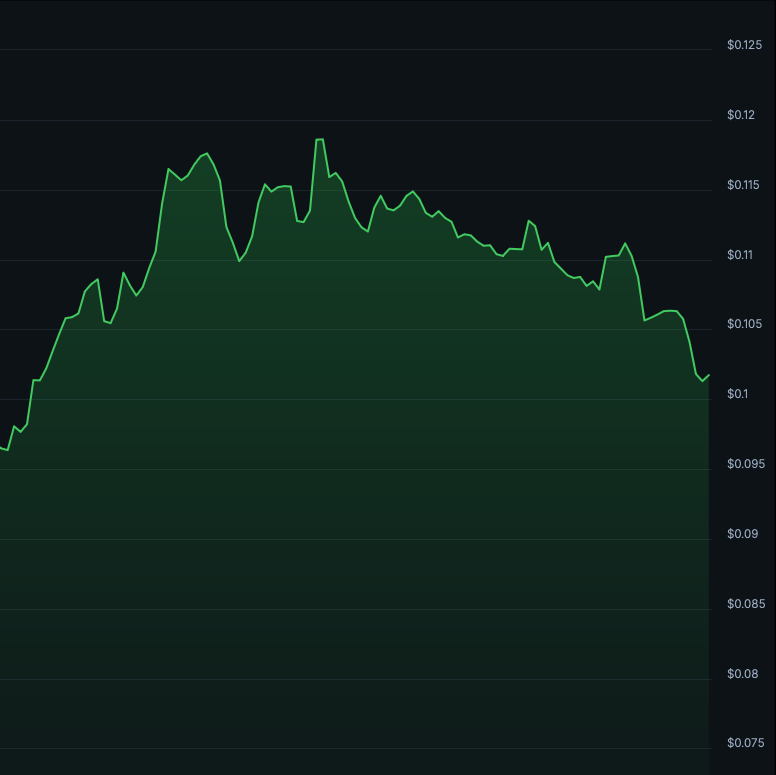Click the $0.105 price axis label

(744, 324)
